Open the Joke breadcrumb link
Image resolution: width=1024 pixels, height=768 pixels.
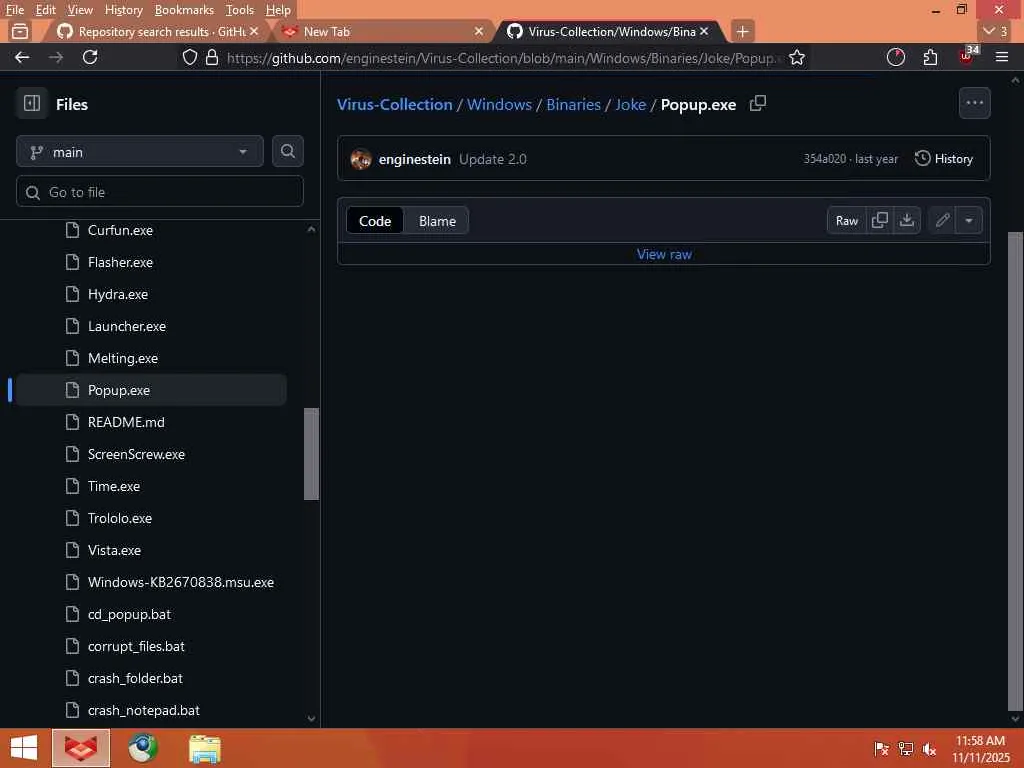pos(630,104)
